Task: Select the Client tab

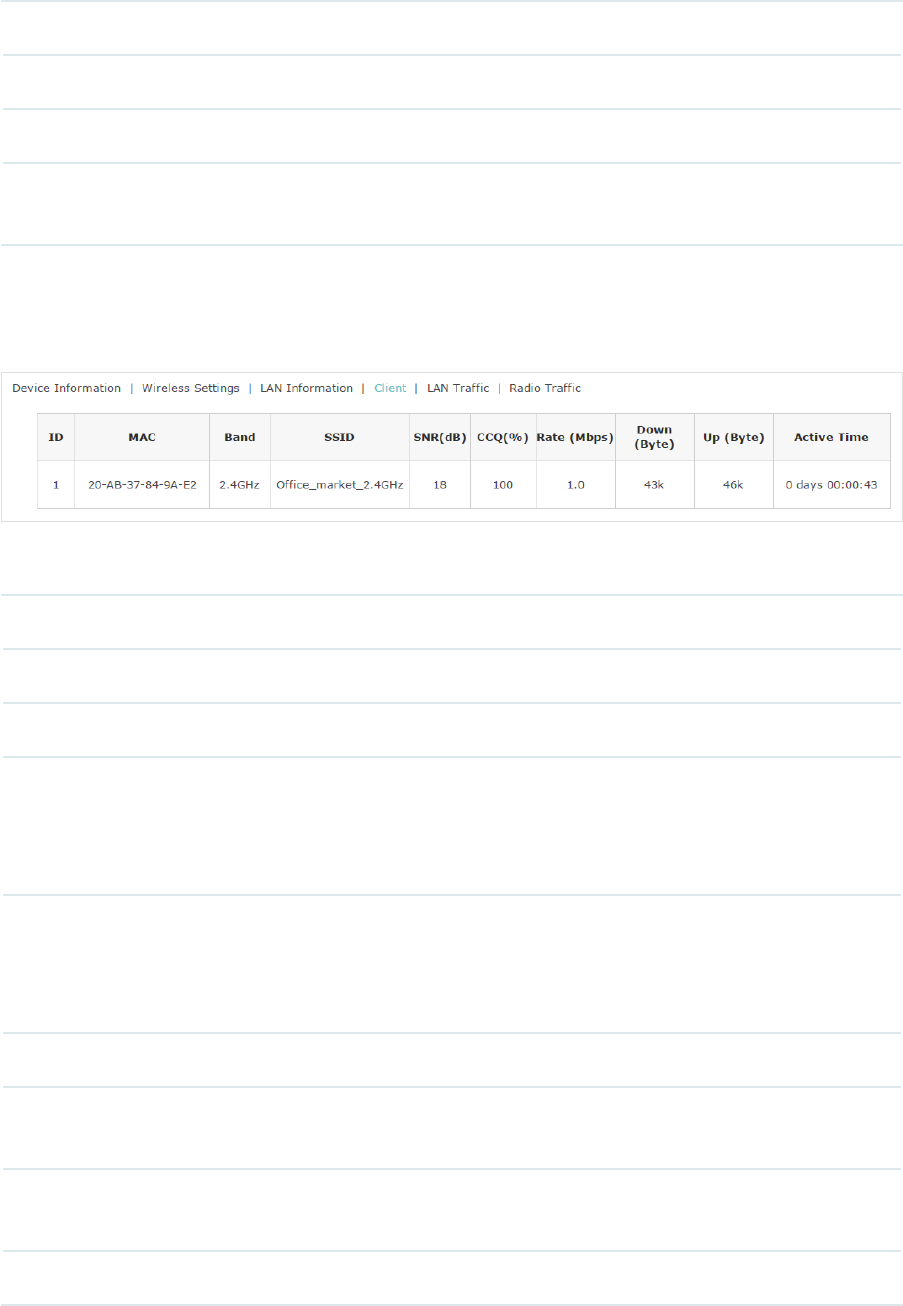Action: [390, 388]
